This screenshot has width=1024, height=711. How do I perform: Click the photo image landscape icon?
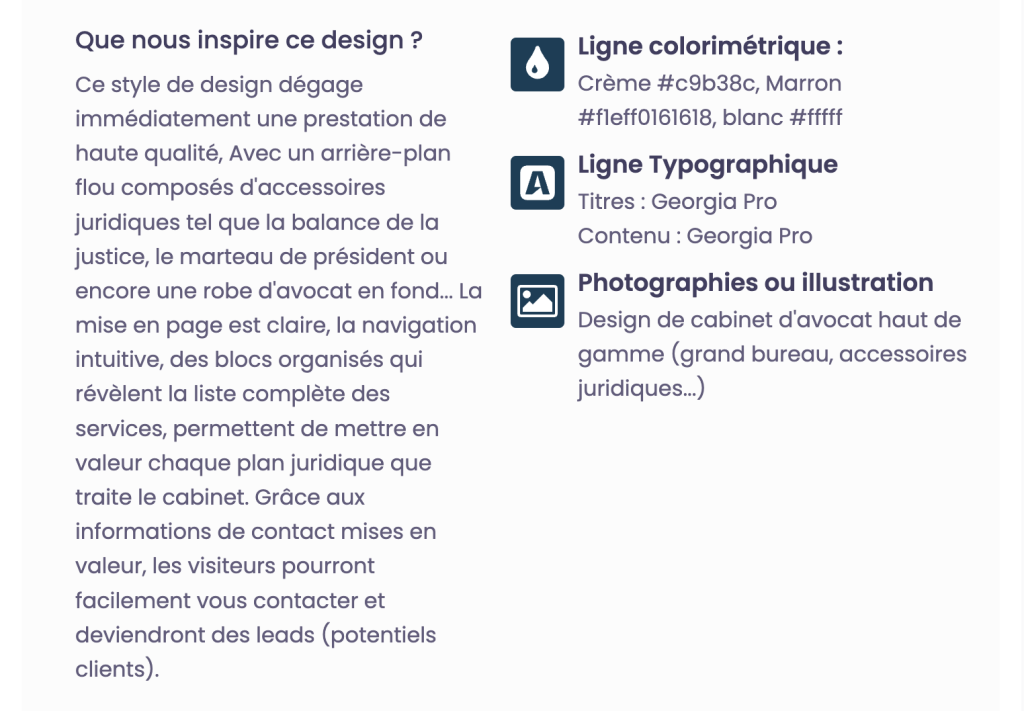click(537, 301)
